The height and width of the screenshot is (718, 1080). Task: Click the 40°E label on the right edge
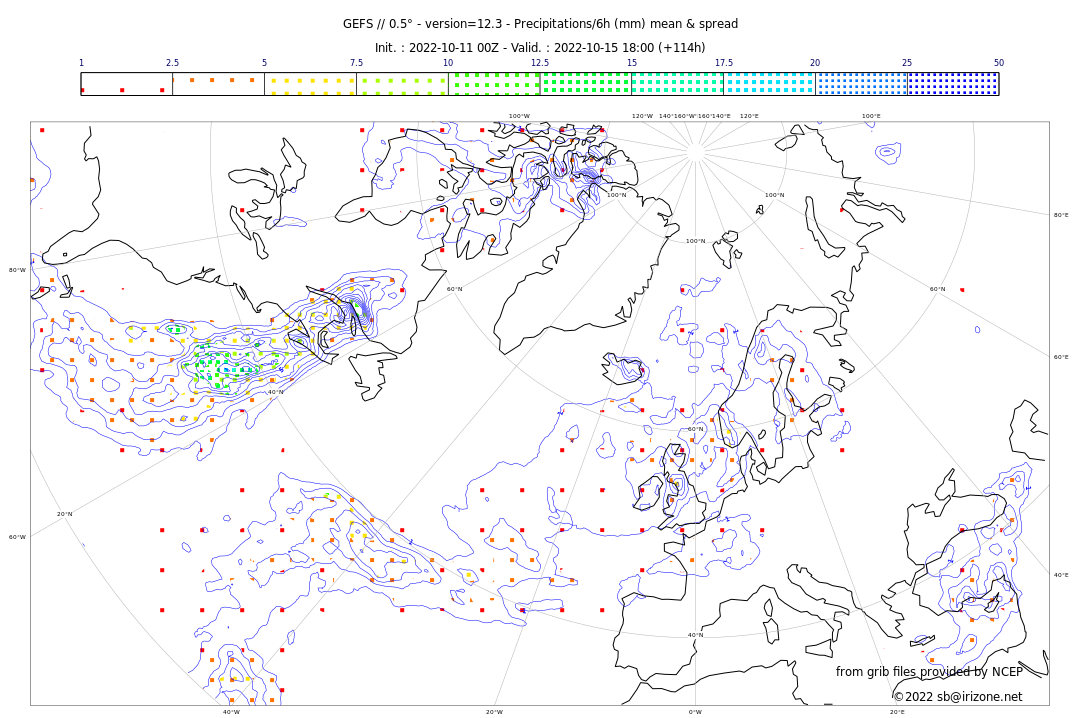(1061, 575)
